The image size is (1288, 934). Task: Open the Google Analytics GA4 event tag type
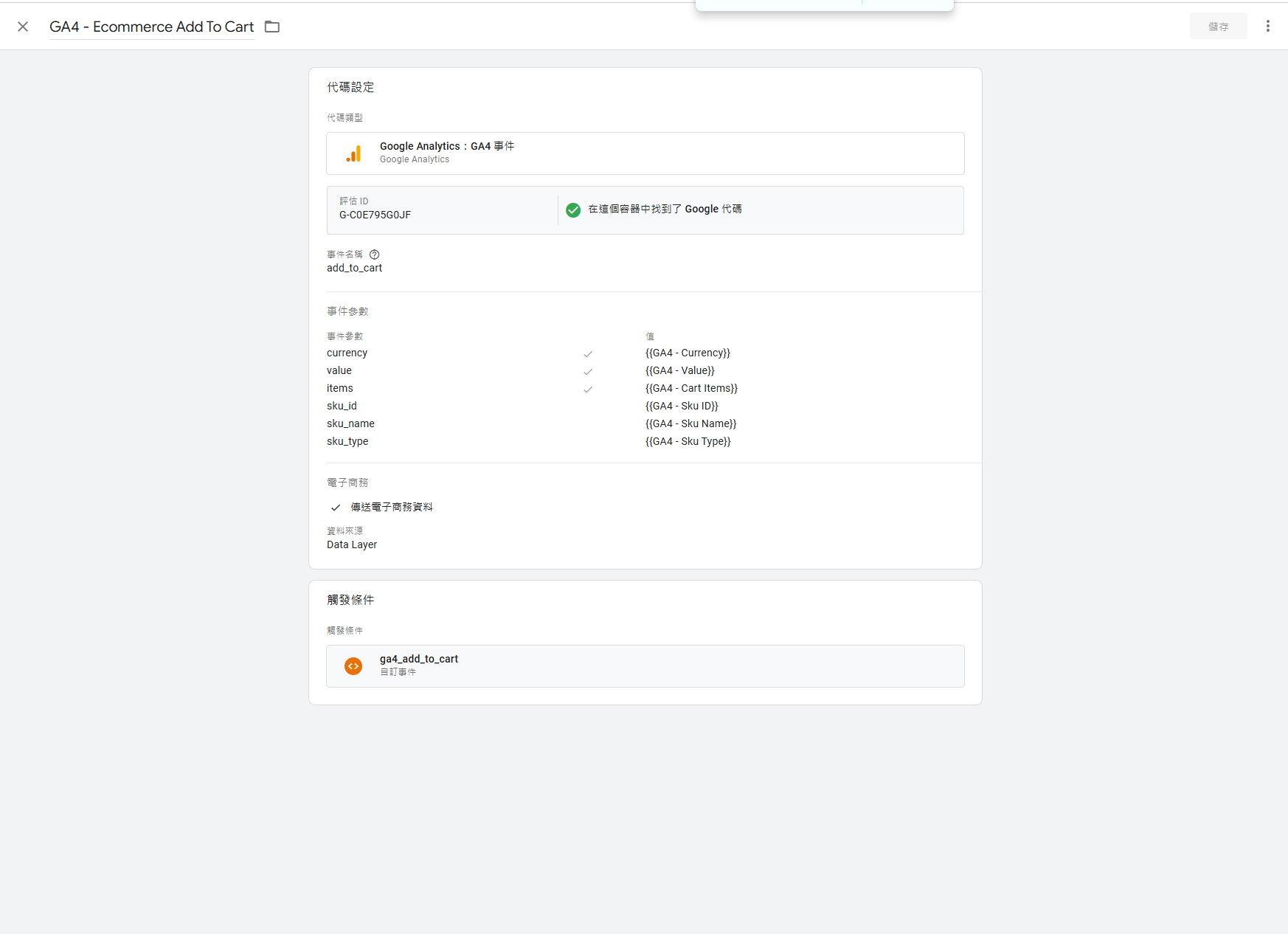pyautogui.click(x=645, y=153)
